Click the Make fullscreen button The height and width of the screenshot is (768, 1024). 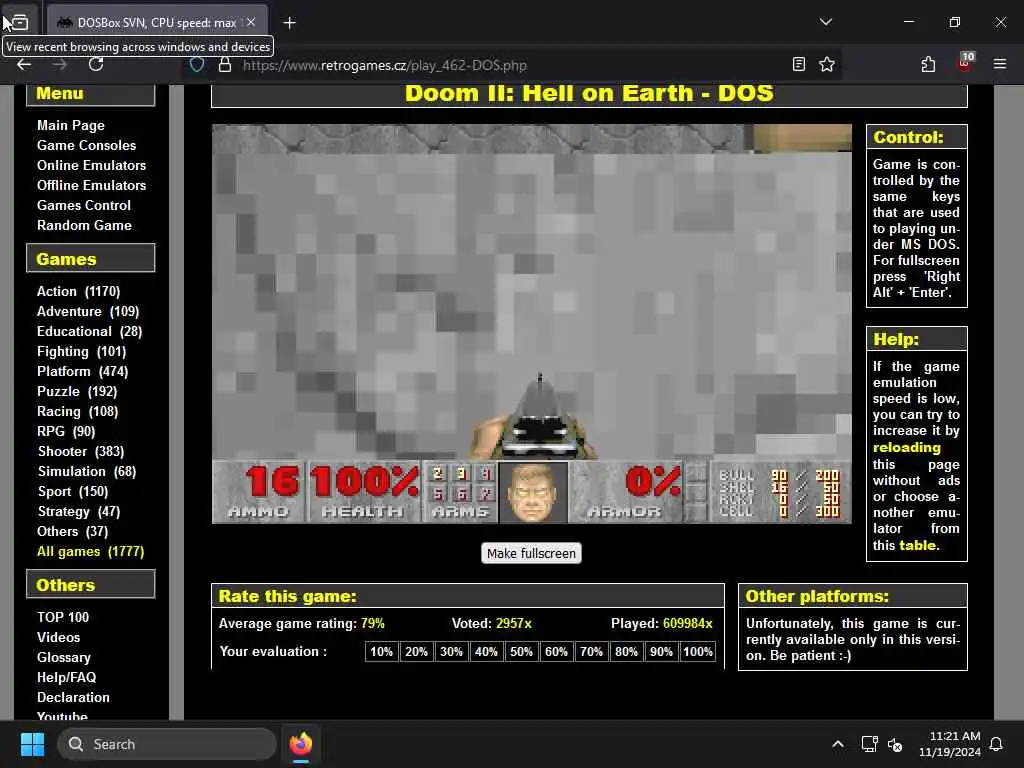click(531, 553)
